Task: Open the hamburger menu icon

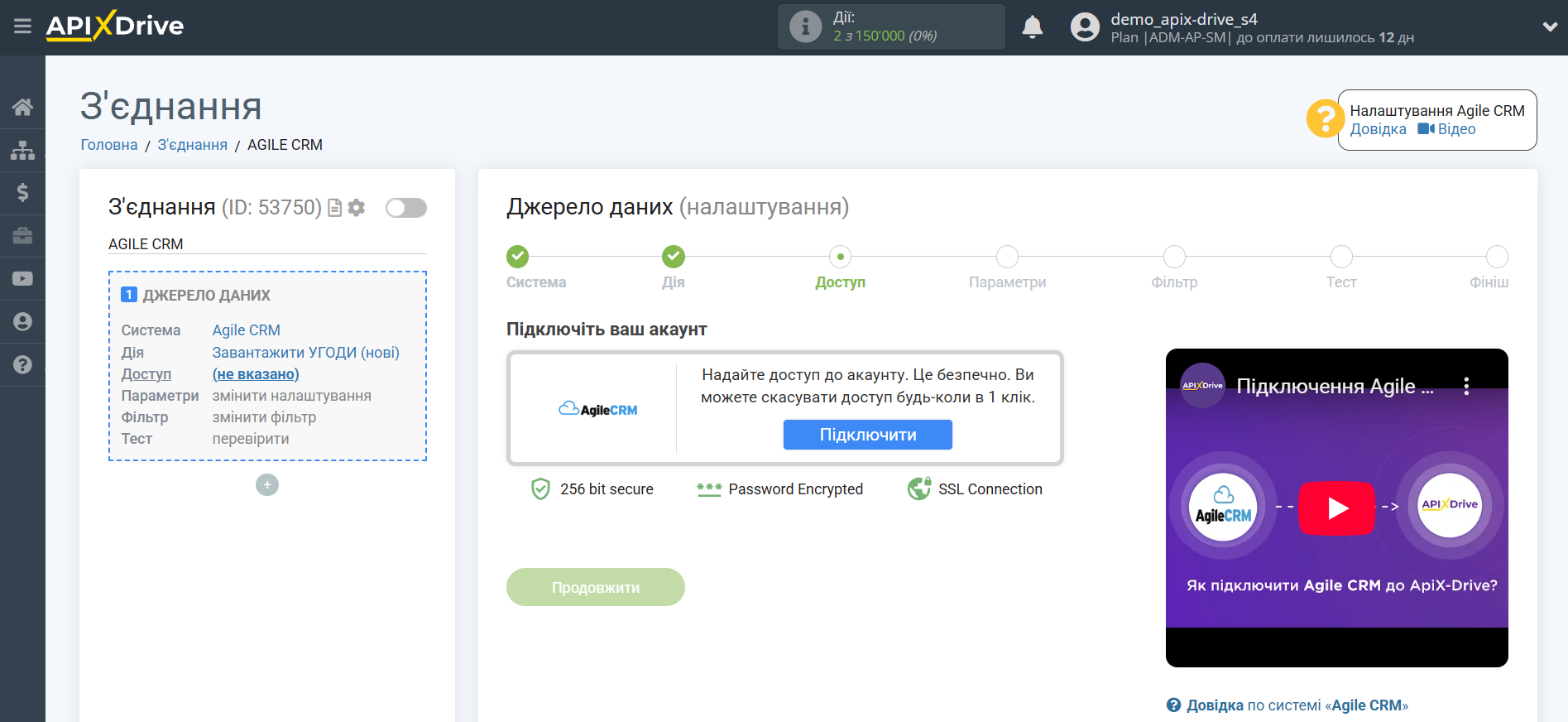Action: 22,26
